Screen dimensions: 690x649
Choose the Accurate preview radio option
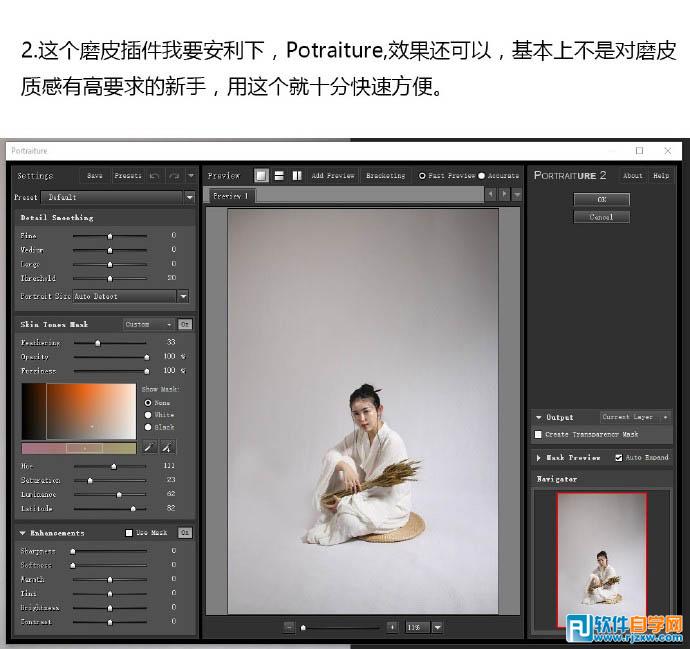(x=481, y=176)
